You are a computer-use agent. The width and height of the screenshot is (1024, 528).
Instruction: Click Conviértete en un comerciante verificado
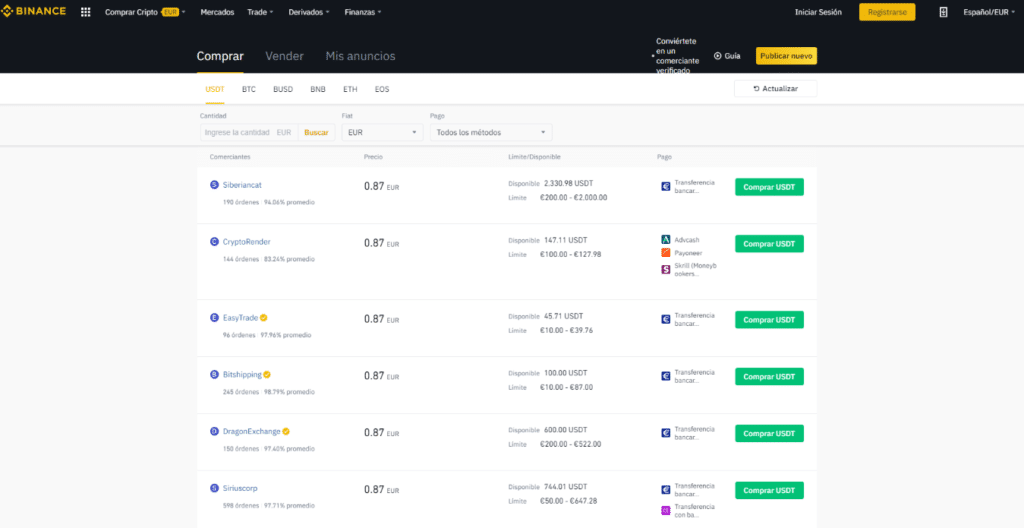pos(676,56)
